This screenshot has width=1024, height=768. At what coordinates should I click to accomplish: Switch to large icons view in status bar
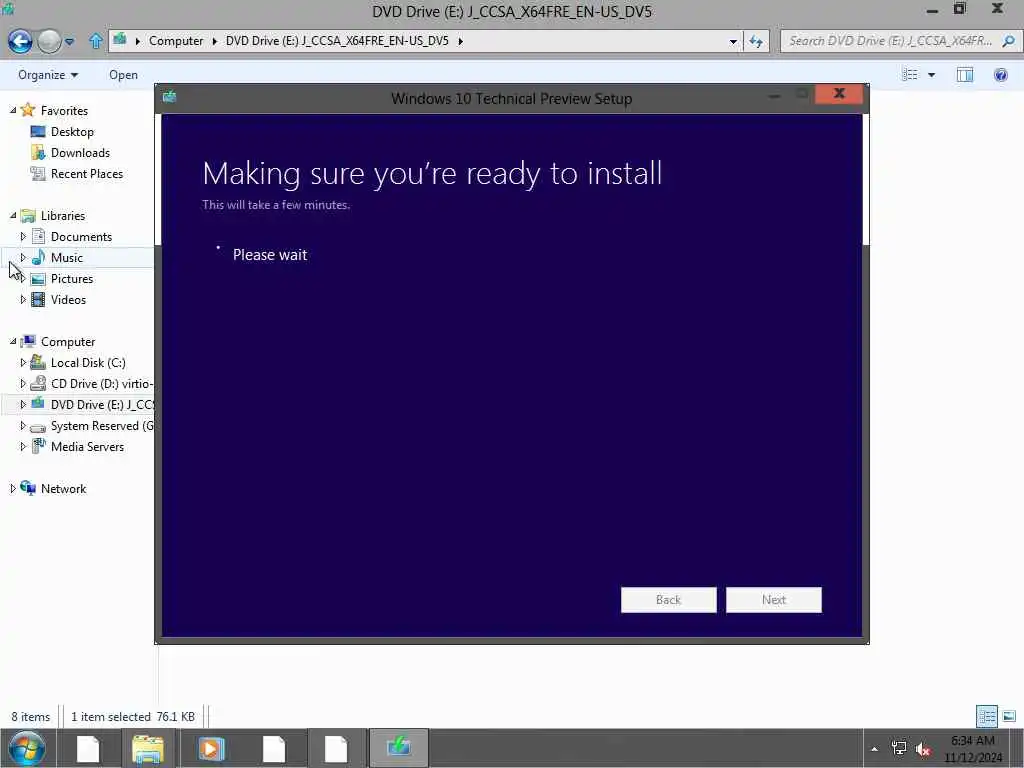(x=1009, y=716)
